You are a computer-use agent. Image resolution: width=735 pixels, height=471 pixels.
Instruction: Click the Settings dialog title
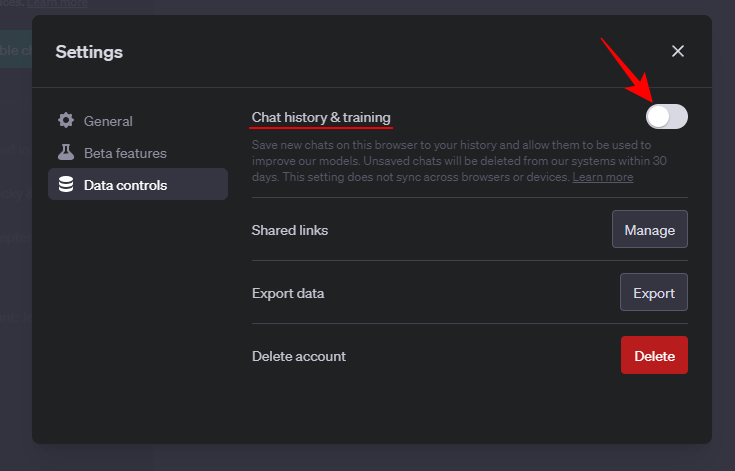(89, 51)
